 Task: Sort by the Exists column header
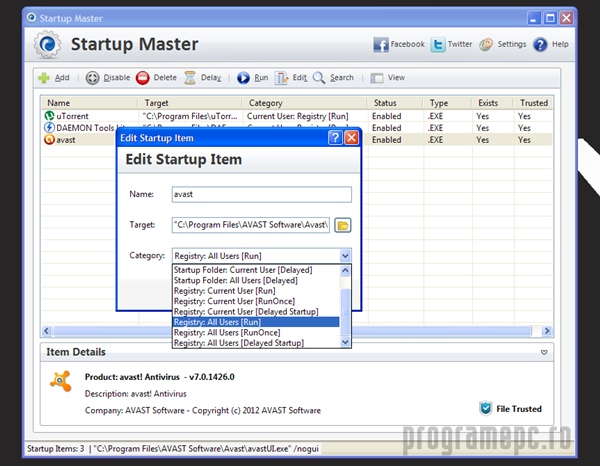tap(492, 103)
